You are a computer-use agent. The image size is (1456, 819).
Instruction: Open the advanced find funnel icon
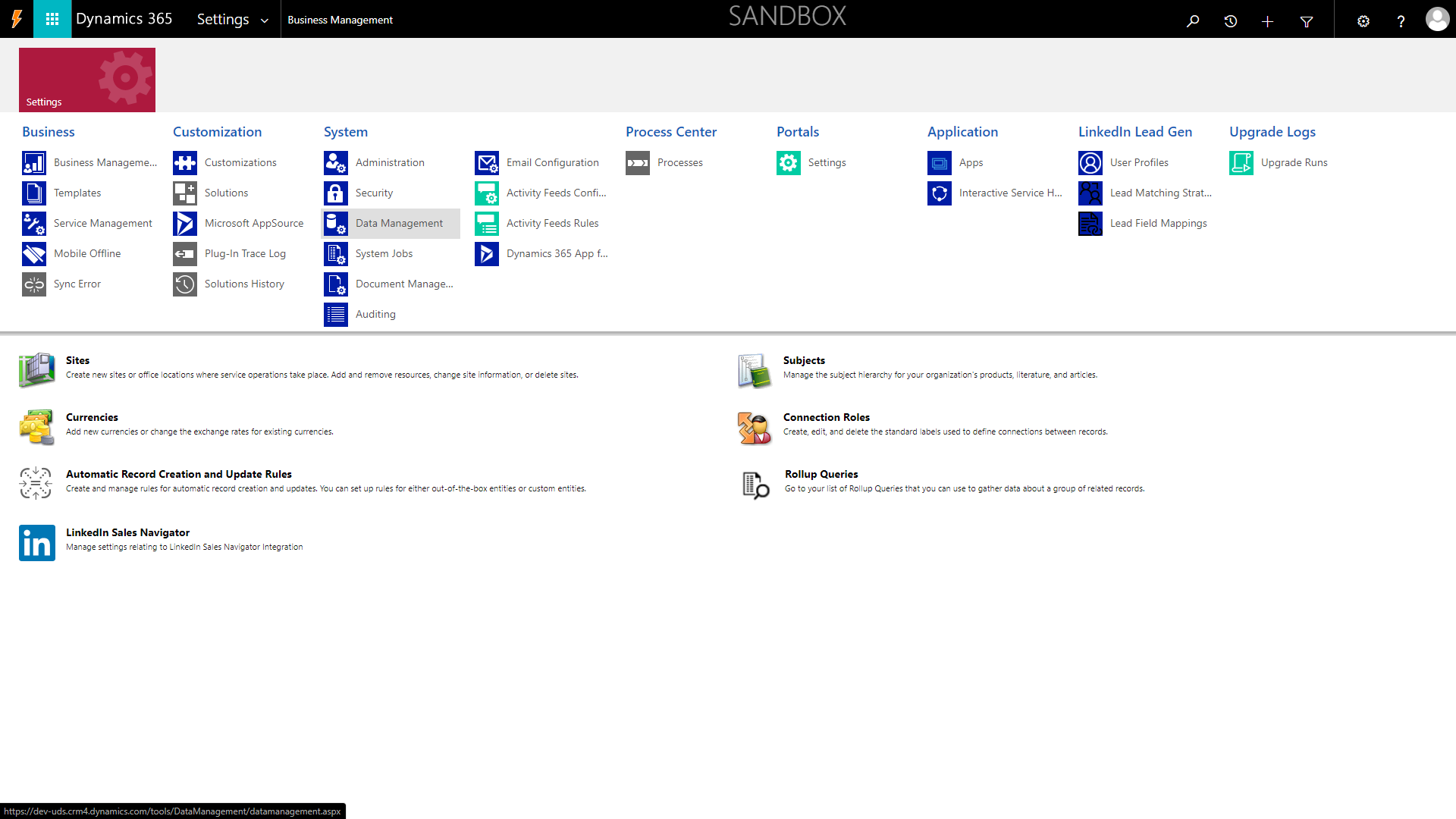click(1307, 20)
